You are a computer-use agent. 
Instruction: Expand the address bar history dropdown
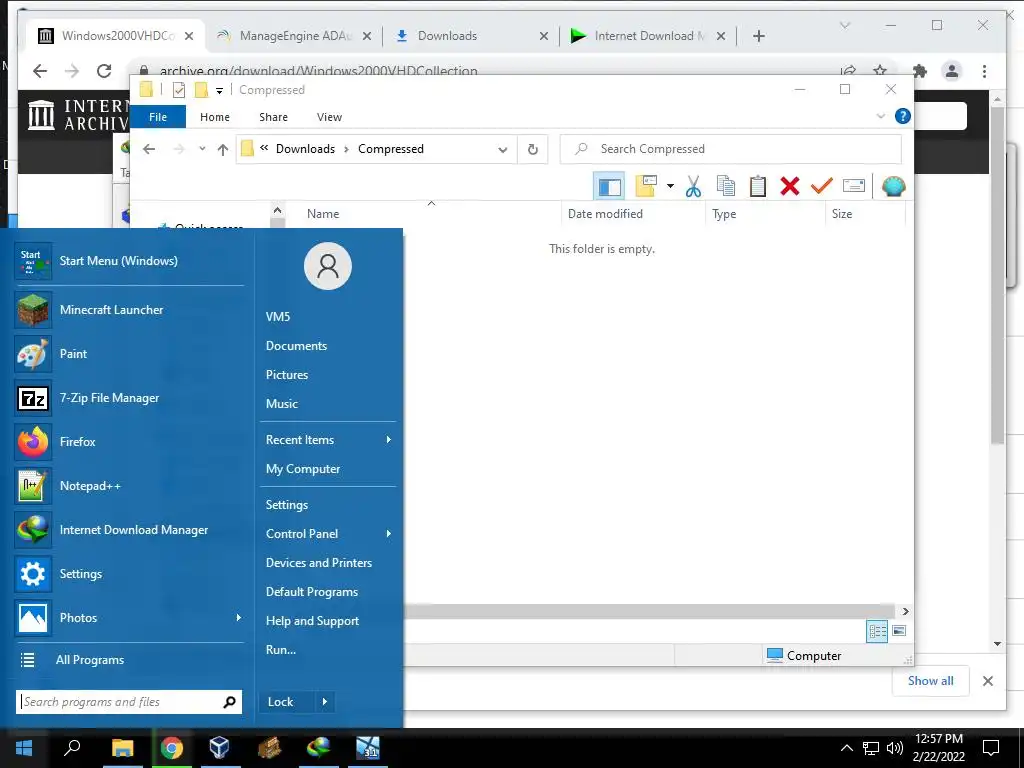click(x=502, y=150)
